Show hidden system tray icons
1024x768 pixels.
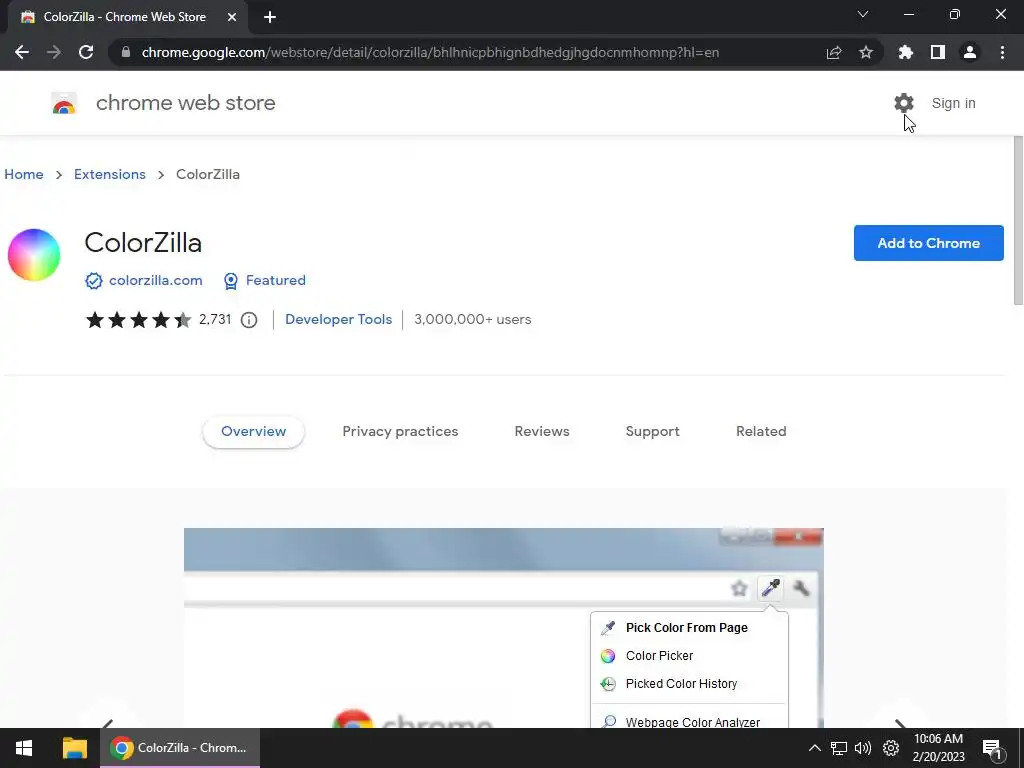pos(814,748)
